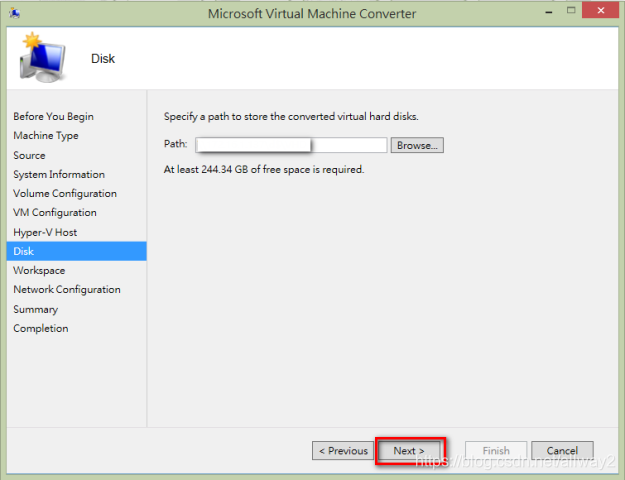Click the wizard computer icon beside Disk heading
625x480 pixels.
click(x=43, y=58)
